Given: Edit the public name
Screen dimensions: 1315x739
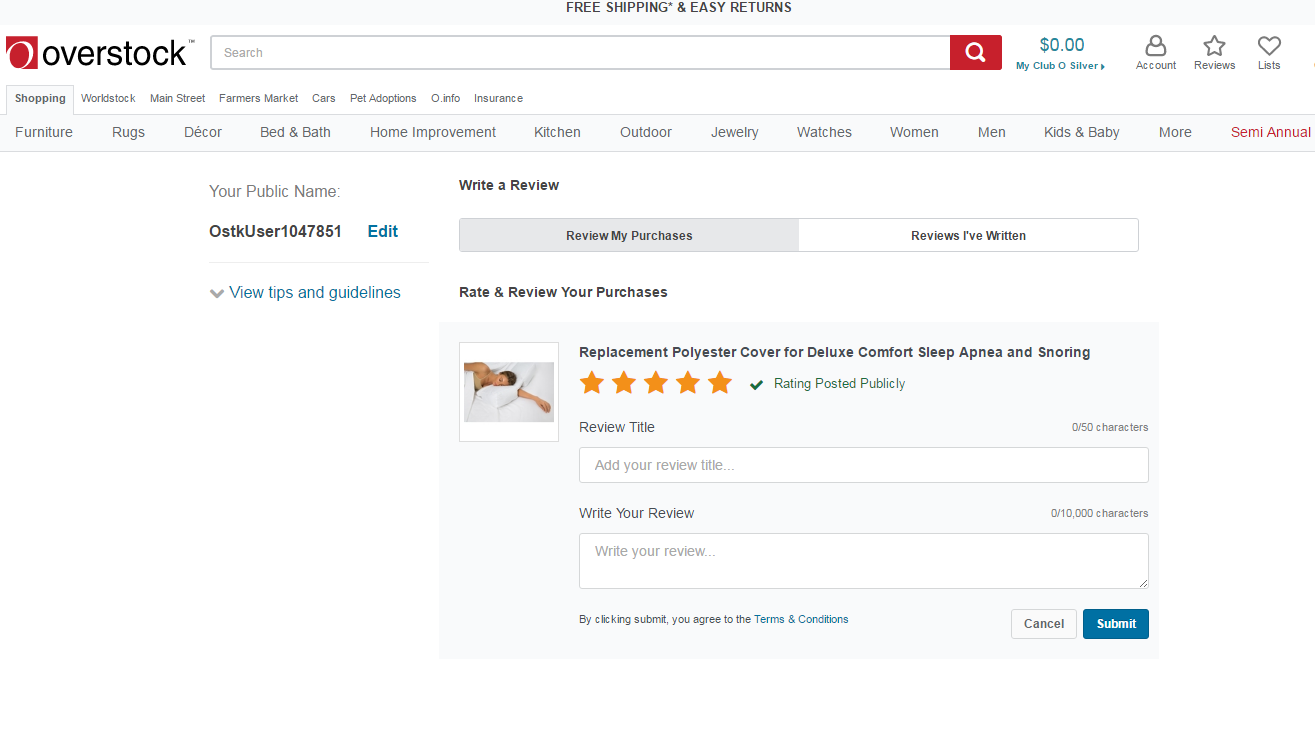Looking at the screenshot, I should point(382,231).
